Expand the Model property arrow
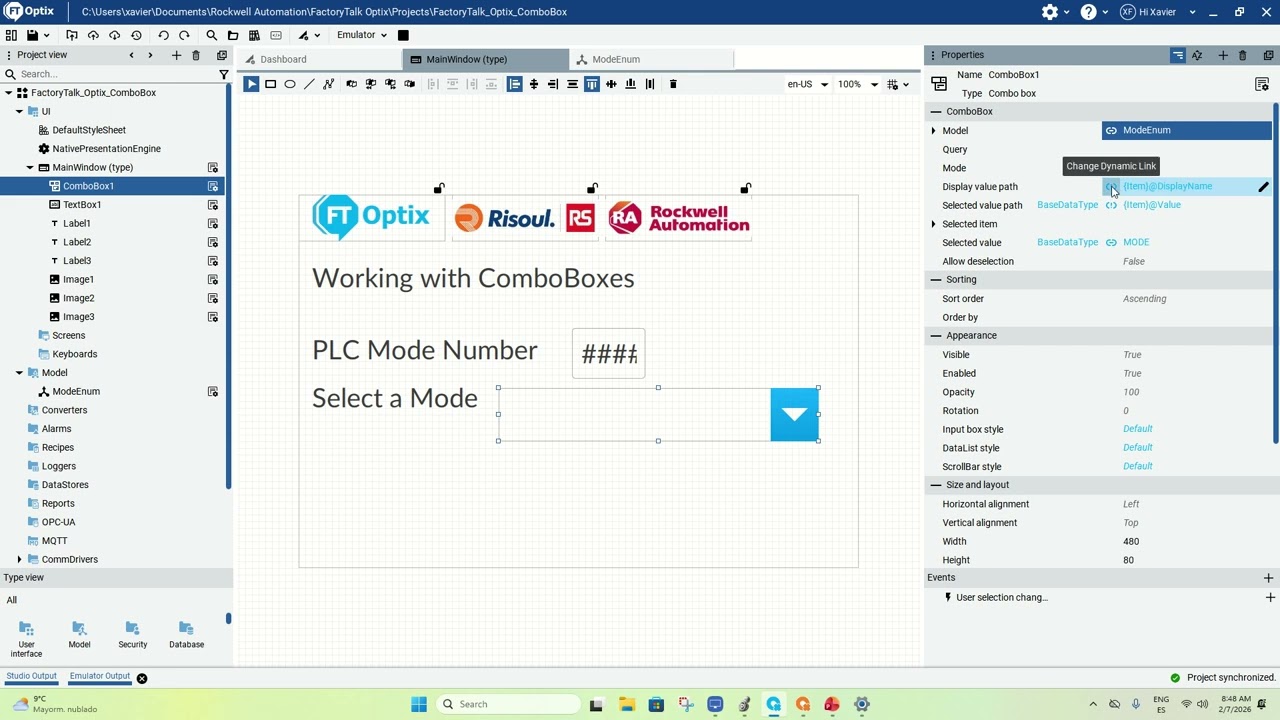This screenshot has height=720, width=1280. point(933,131)
